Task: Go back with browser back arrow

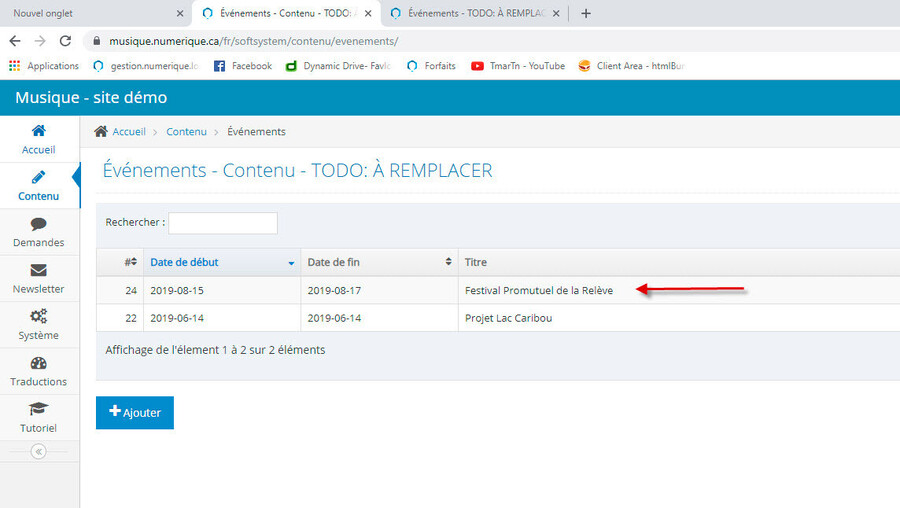Action: (x=15, y=41)
